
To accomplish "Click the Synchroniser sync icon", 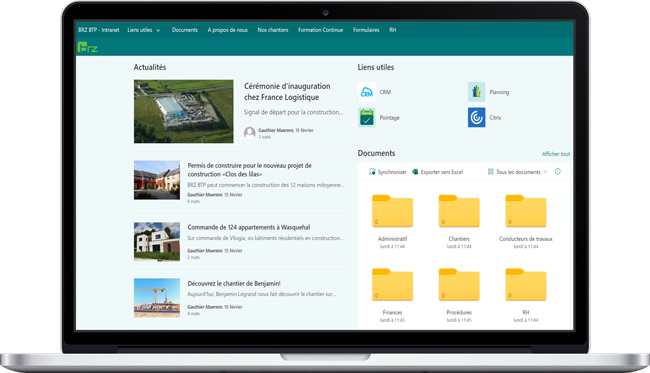I will click(372, 172).
